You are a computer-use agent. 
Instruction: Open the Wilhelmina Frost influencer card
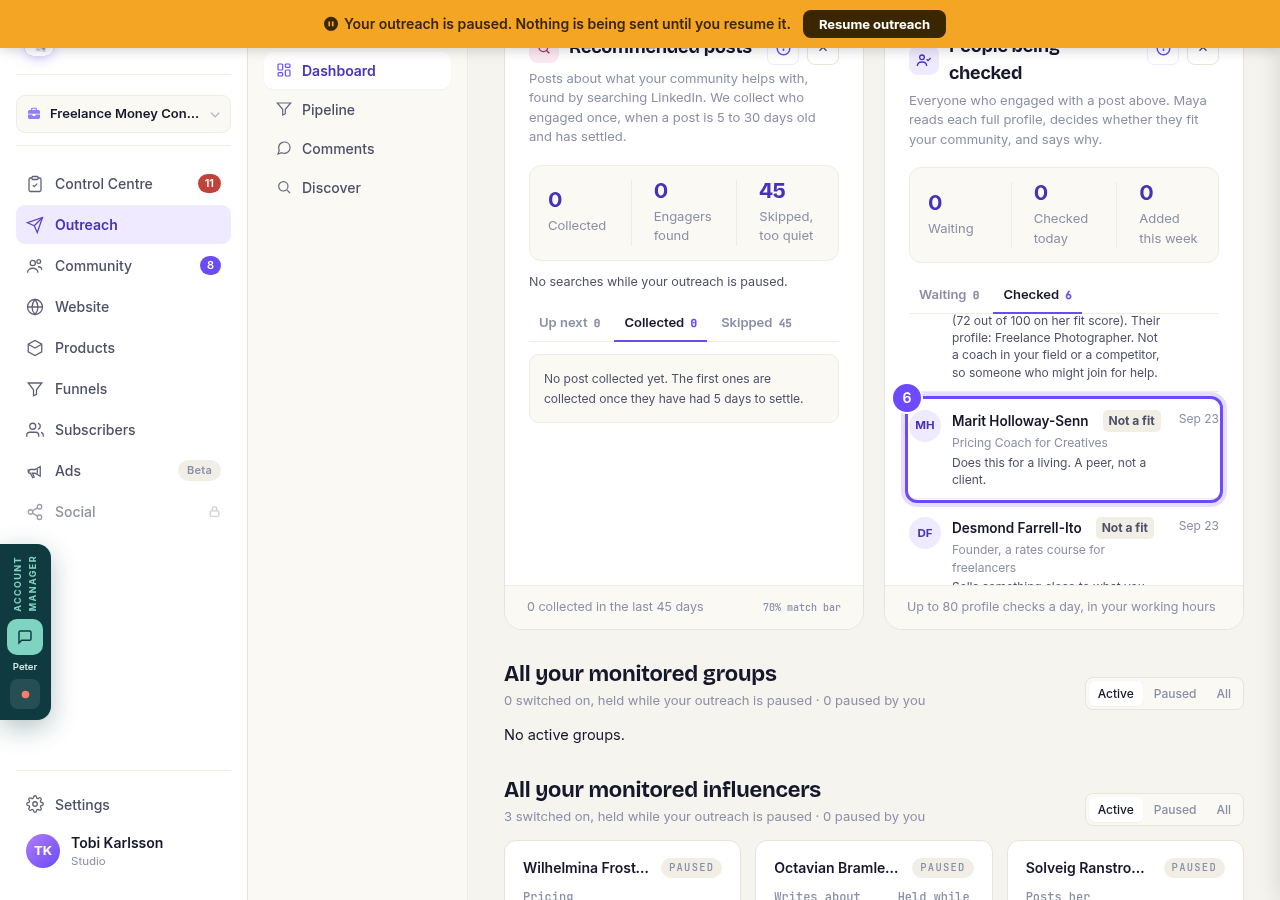[x=622, y=870]
